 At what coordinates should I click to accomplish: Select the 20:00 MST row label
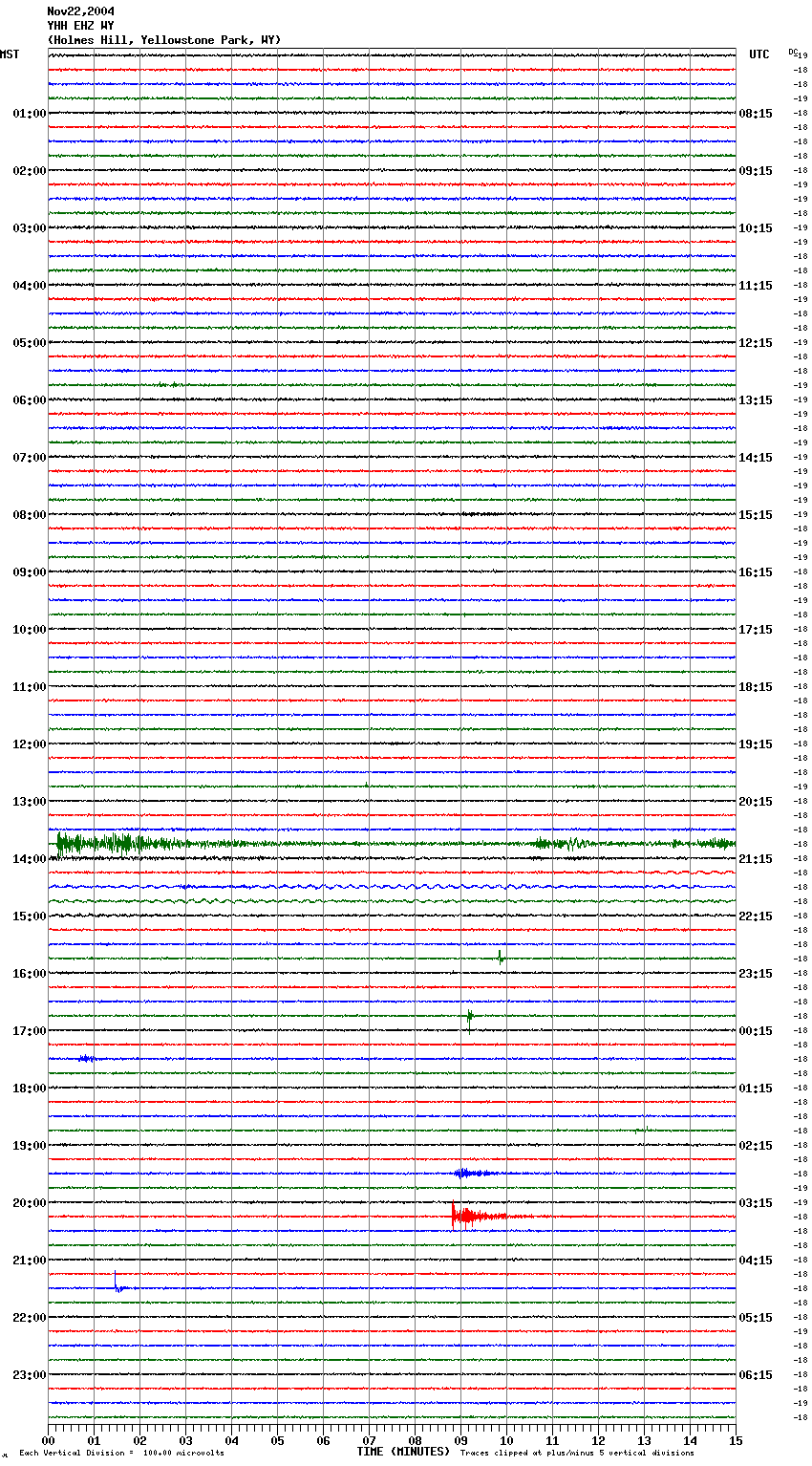pos(29,1203)
